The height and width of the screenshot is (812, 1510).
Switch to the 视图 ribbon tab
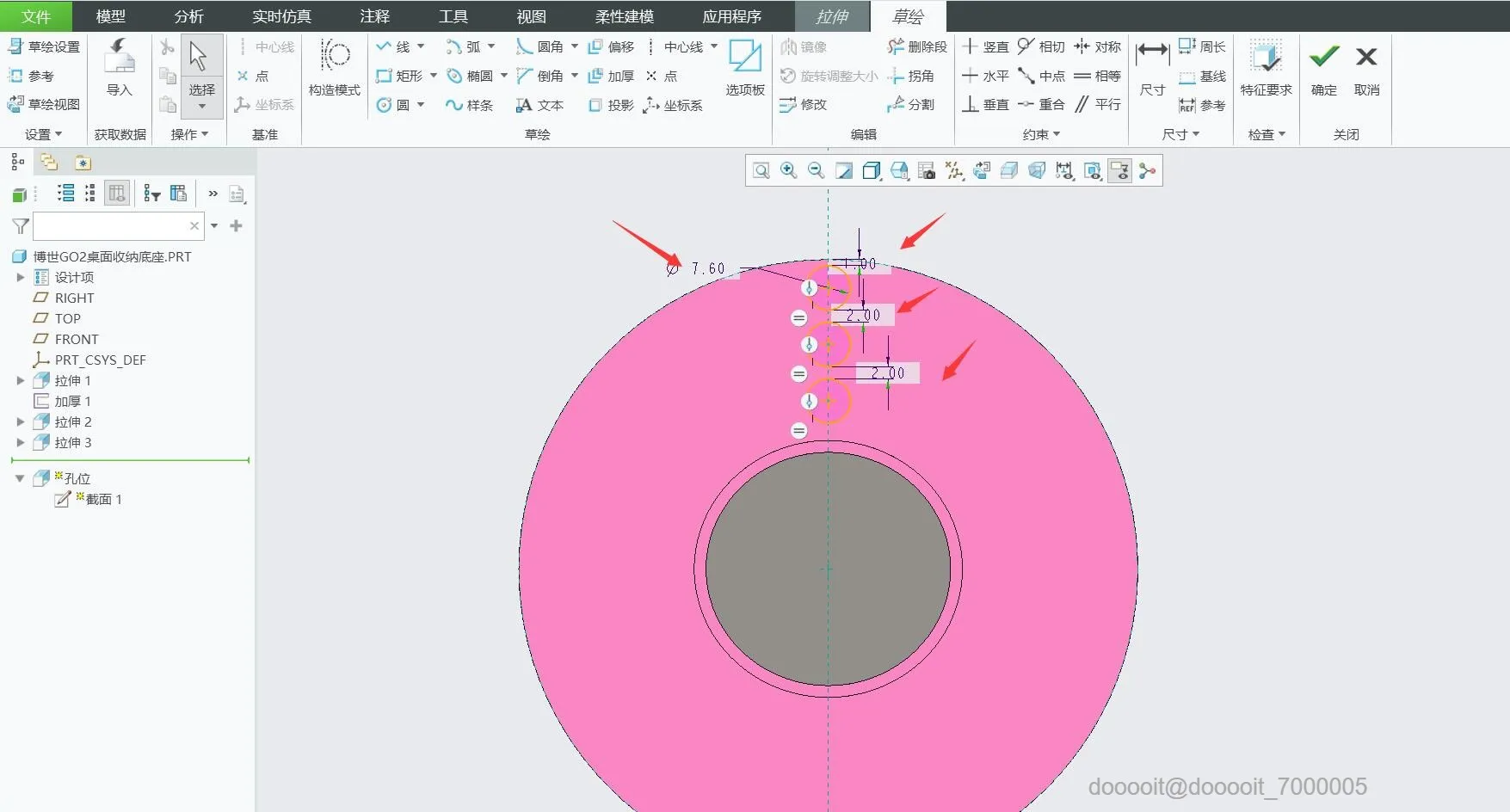pyautogui.click(x=531, y=16)
